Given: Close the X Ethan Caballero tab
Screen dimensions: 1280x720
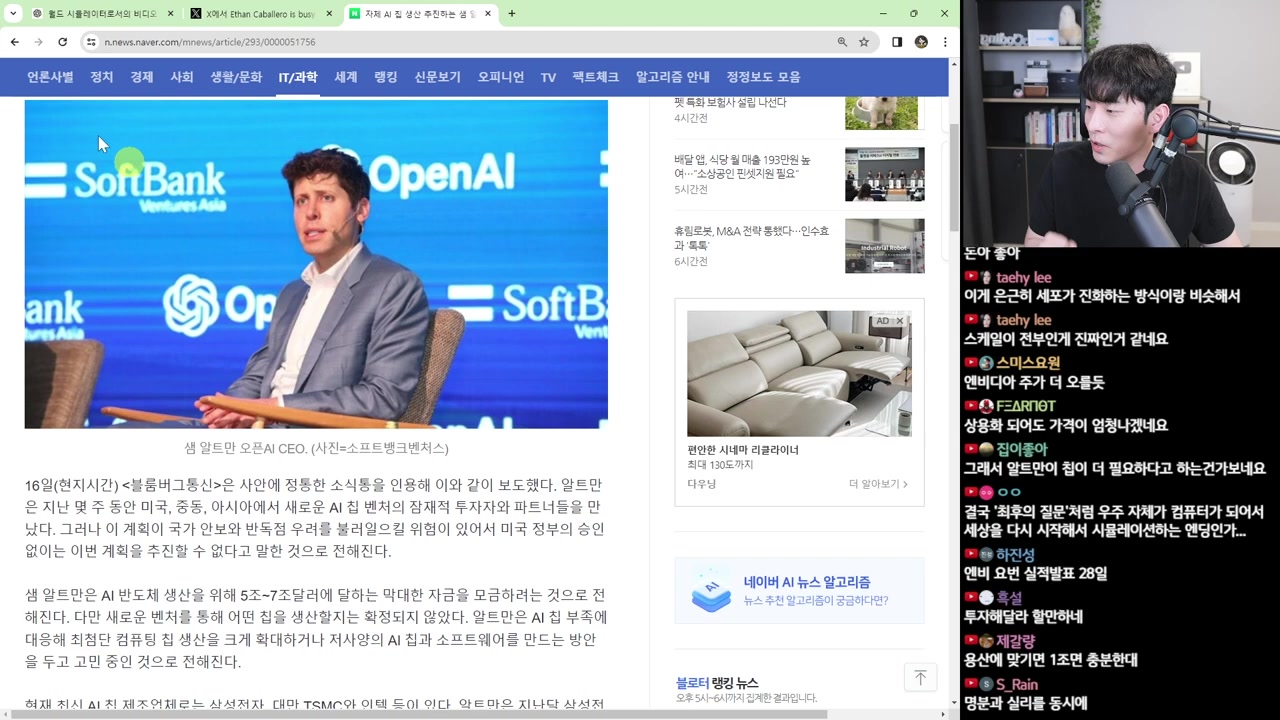Looking at the screenshot, I should [x=329, y=14].
